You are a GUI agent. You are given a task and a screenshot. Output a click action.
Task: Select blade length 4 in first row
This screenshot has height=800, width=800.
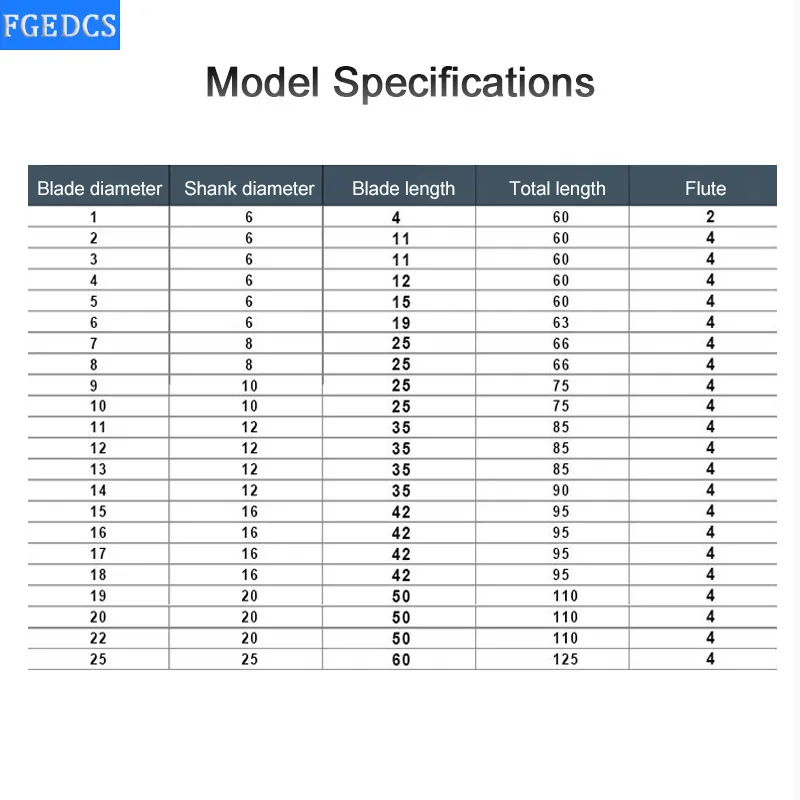[x=397, y=217]
